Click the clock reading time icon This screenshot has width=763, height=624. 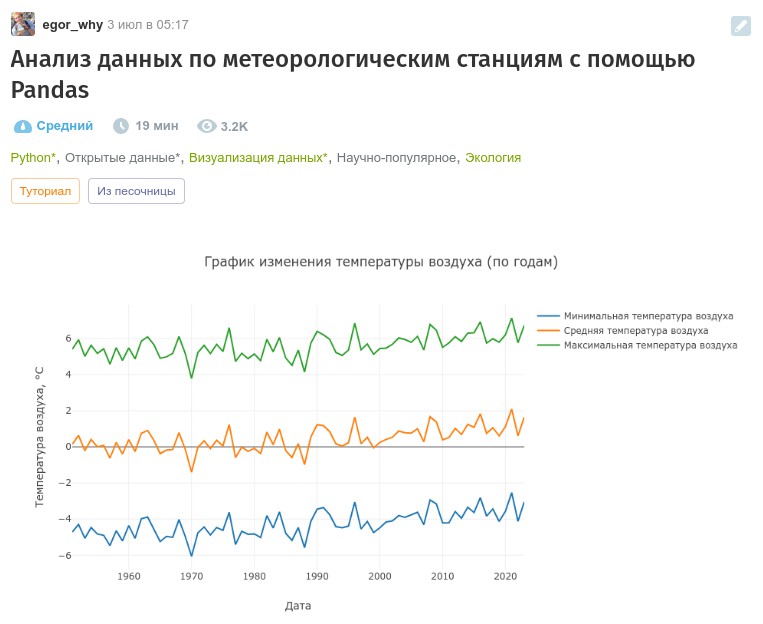pyautogui.click(x=121, y=126)
